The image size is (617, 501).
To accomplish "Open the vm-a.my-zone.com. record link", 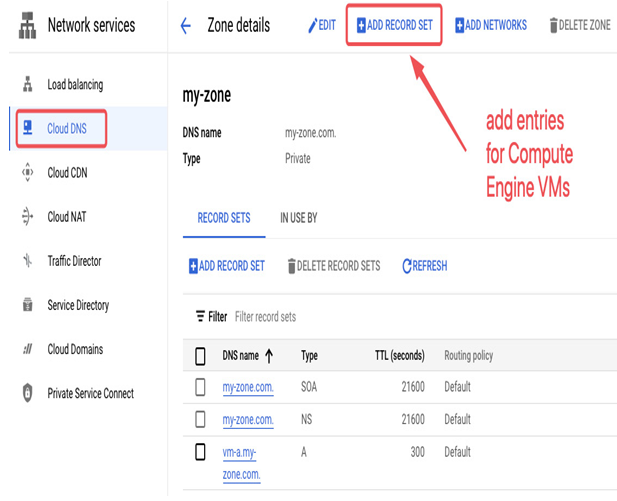I will 241,463.
